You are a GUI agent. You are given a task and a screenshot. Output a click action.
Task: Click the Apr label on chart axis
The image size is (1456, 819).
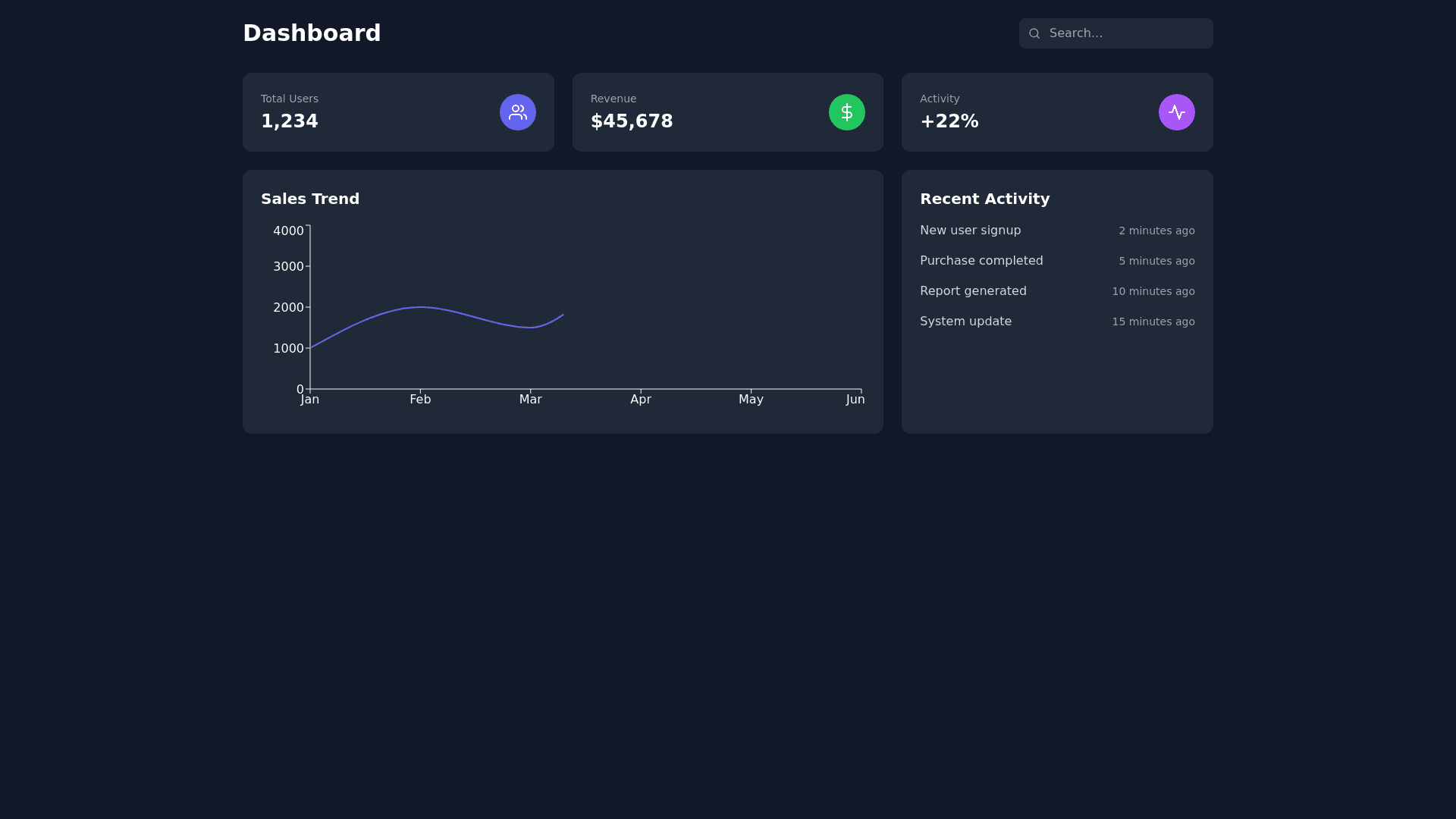(641, 400)
